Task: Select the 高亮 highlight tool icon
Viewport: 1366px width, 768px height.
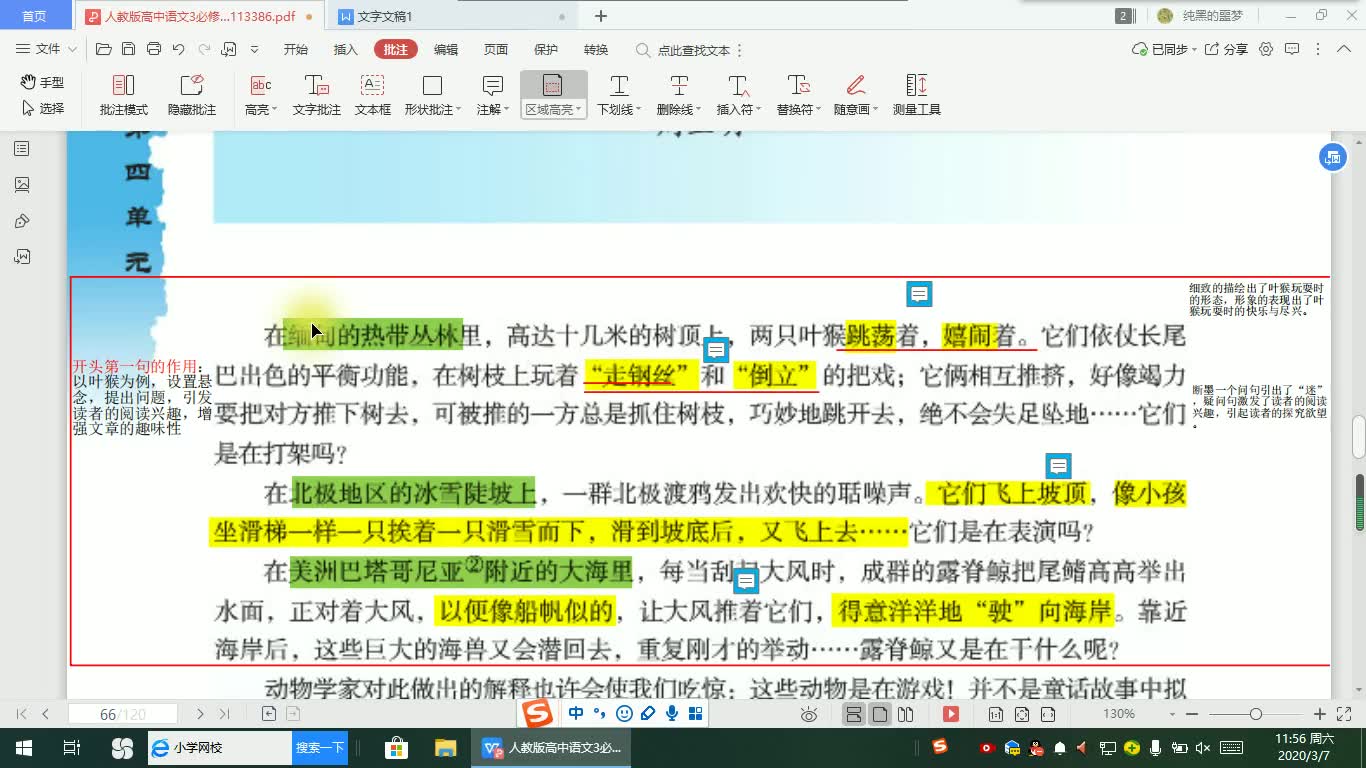Action: click(261, 85)
